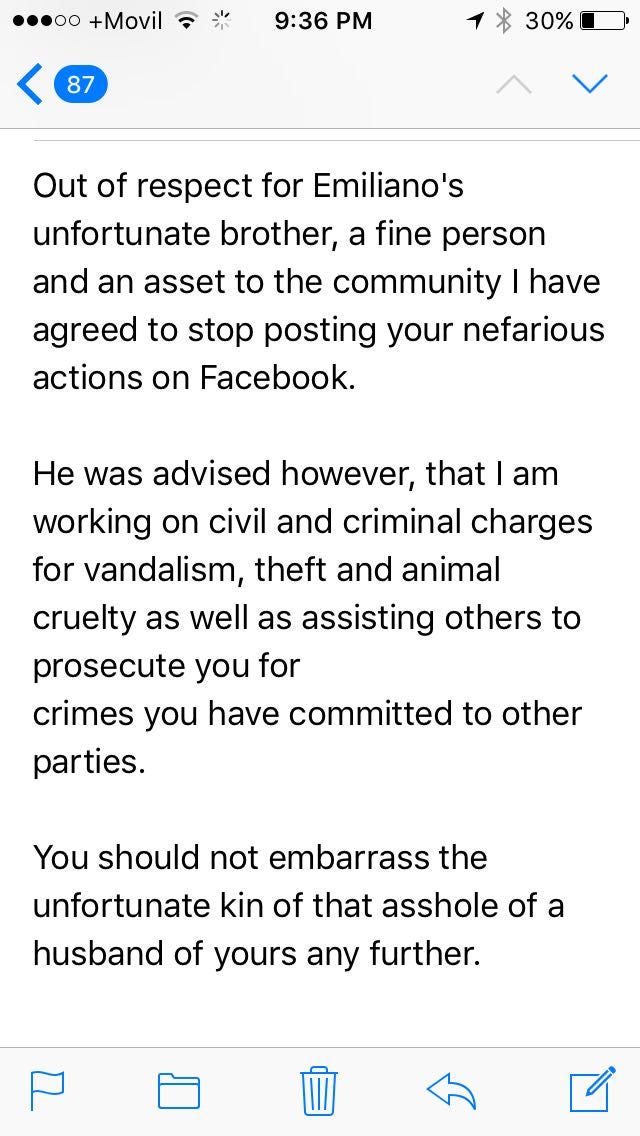Tap the back chevron to return to mailbox
This screenshot has width=640, height=1136.
click(x=30, y=85)
